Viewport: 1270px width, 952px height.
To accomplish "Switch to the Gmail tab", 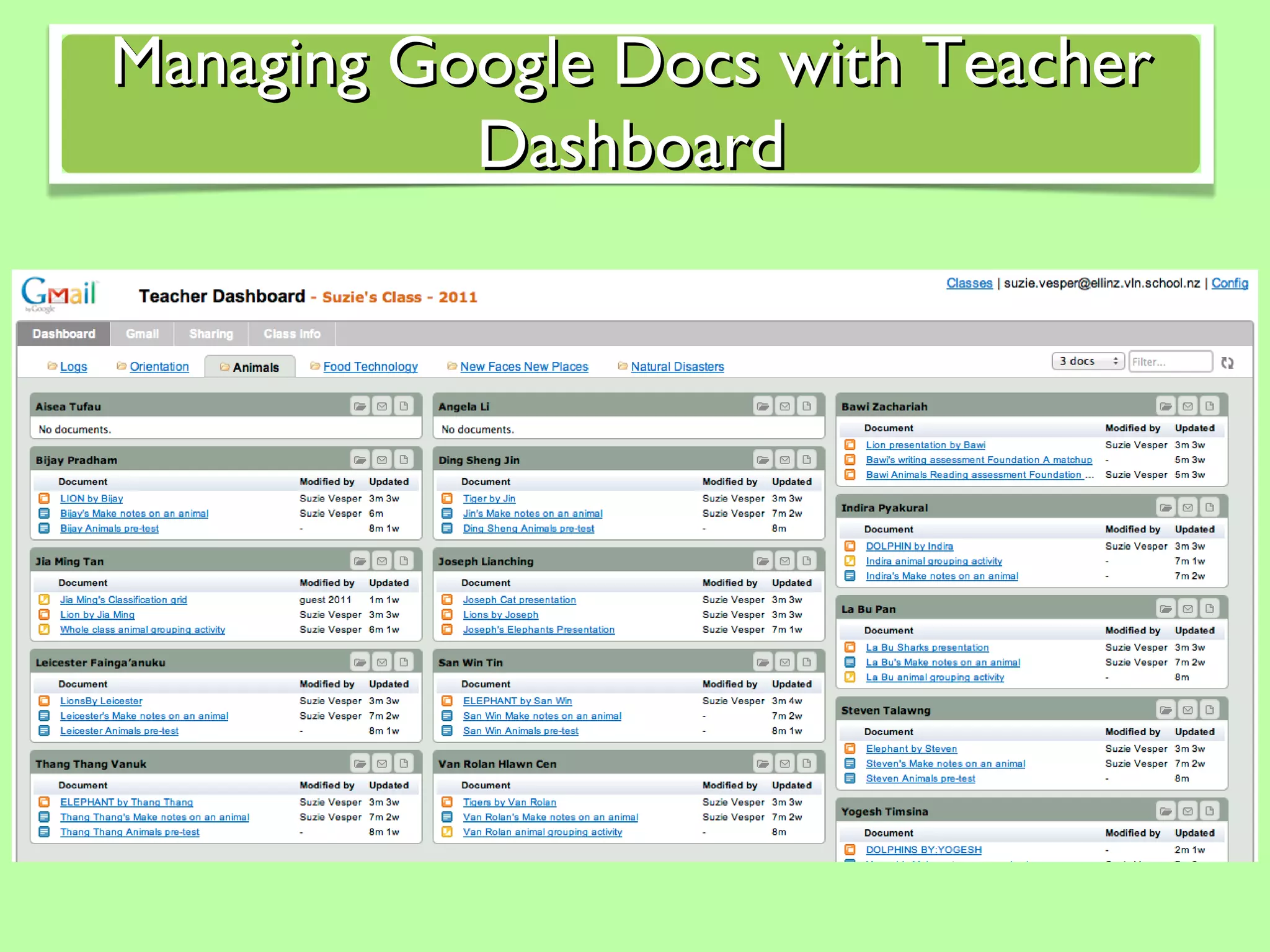I will pos(142,333).
